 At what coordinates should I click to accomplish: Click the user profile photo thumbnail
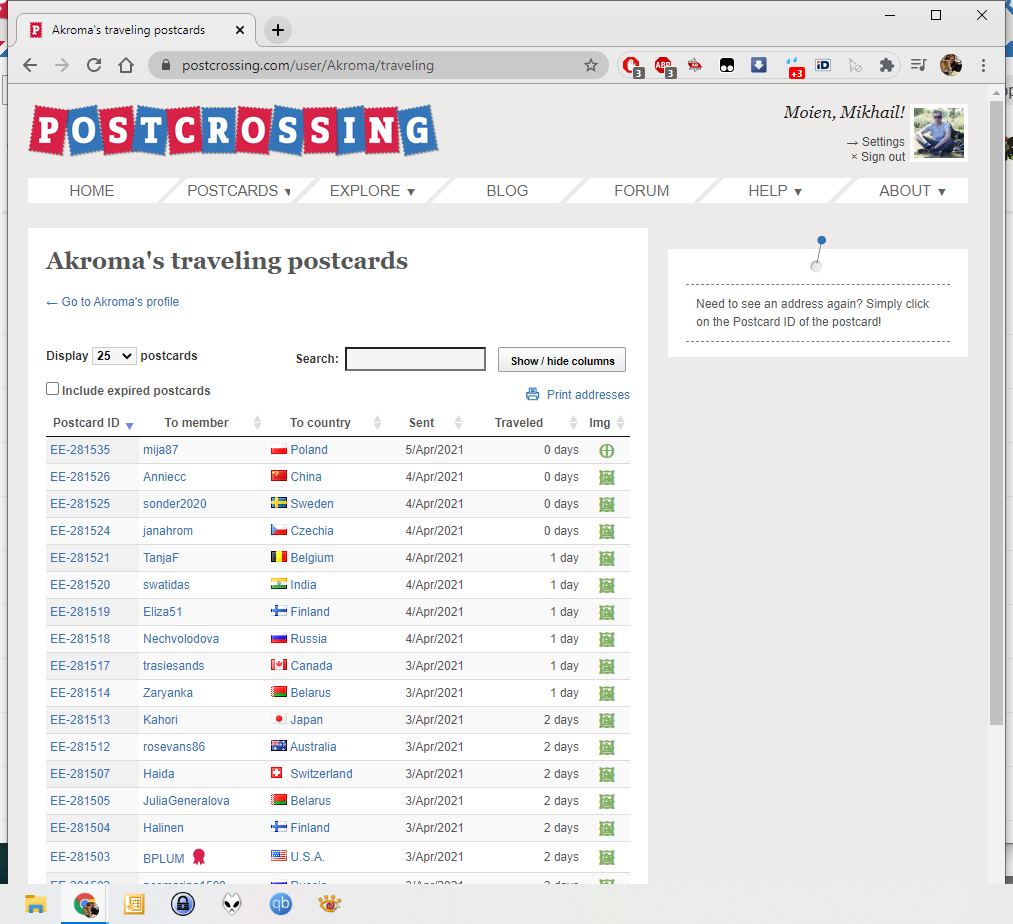pyautogui.click(x=939, y=132)
